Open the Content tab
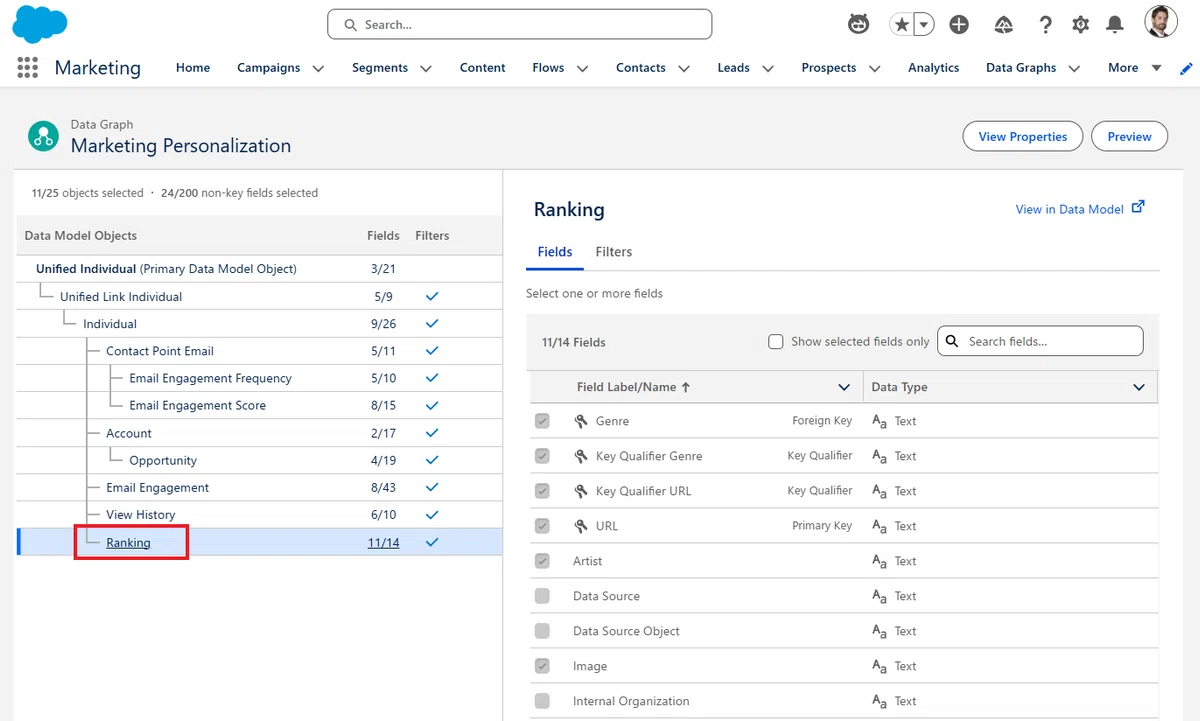 [482, 68]
